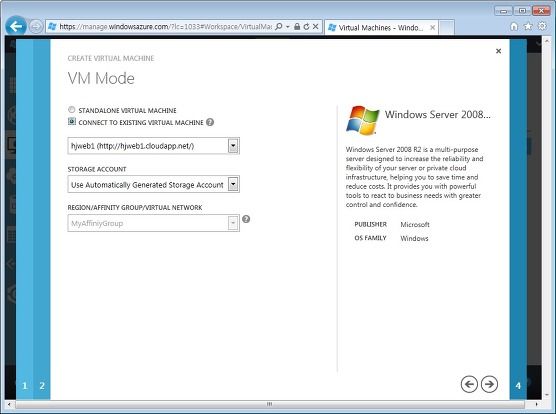The image size is (556, 414).
Task: Jump to wizard step 4
Action: (518, 386)
